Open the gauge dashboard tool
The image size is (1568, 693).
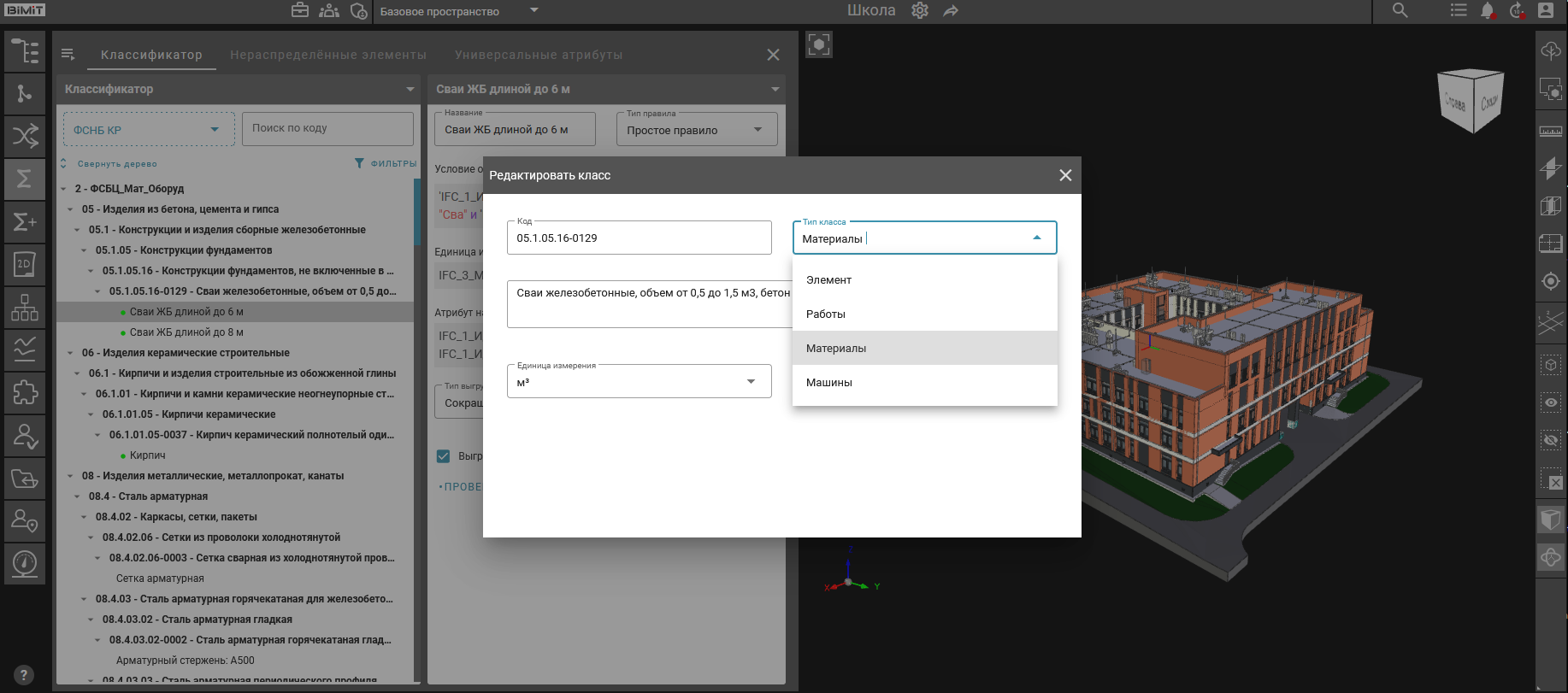pos(25,564)
